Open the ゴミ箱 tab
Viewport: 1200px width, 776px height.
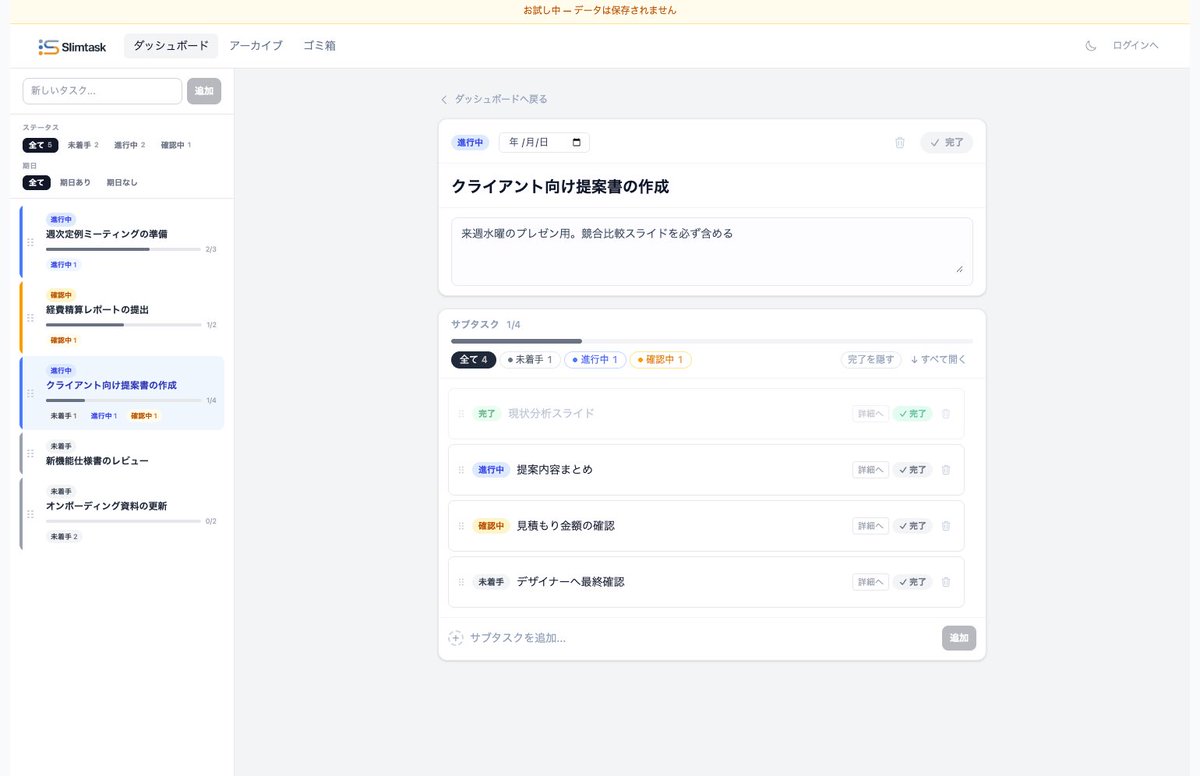click(x=319, y=45)
